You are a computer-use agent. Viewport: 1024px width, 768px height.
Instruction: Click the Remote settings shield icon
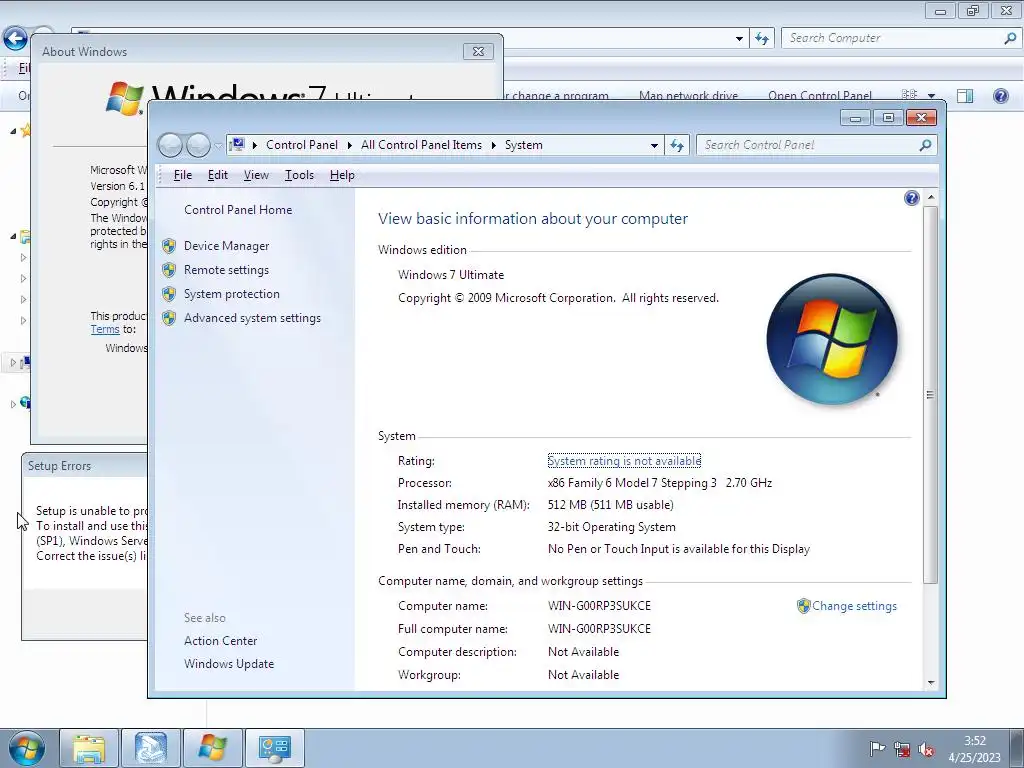click(169, 270)
